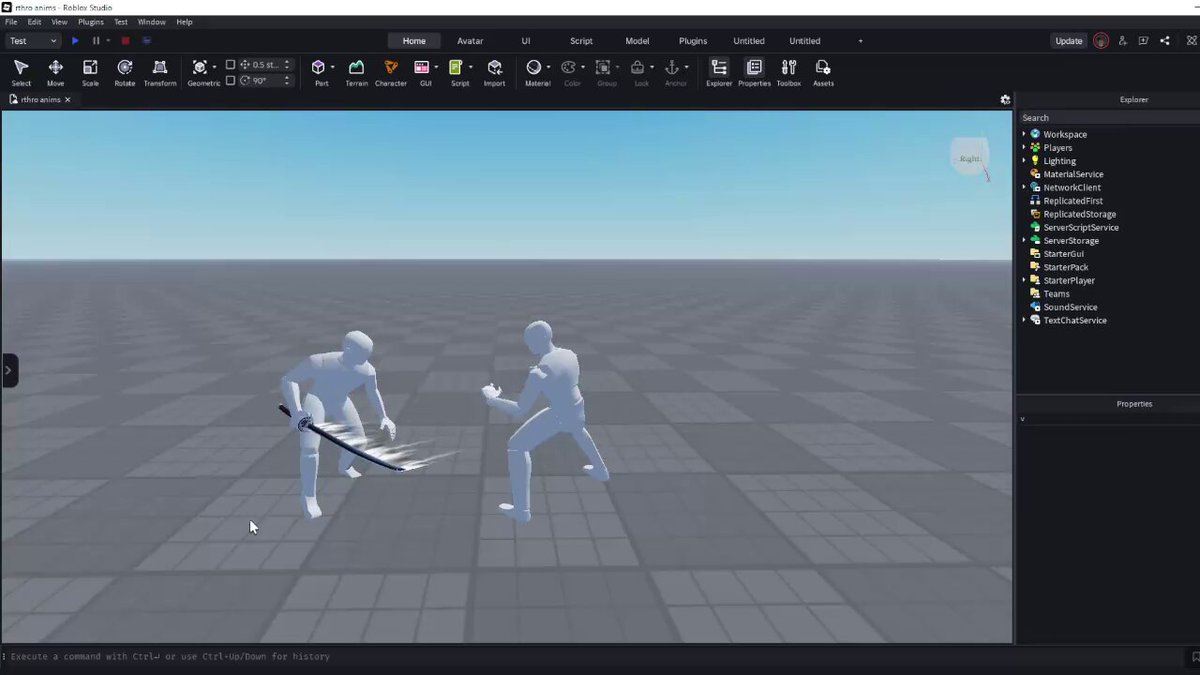Viewport: 1200px width, 675px height.
Task: Click the Update button
Action: (1069, 41)
